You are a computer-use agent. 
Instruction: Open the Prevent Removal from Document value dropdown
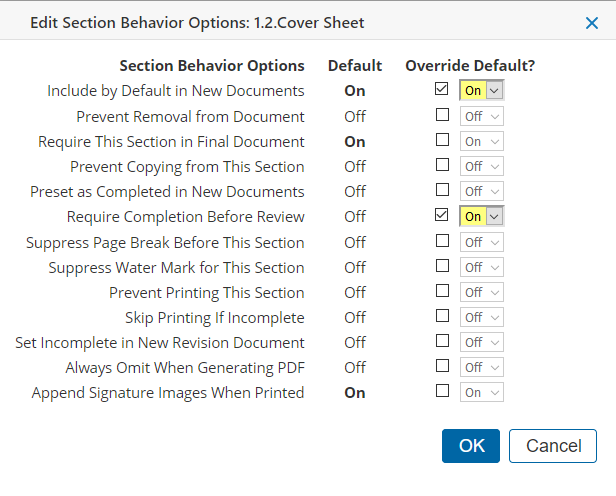(x=482, y=116)
